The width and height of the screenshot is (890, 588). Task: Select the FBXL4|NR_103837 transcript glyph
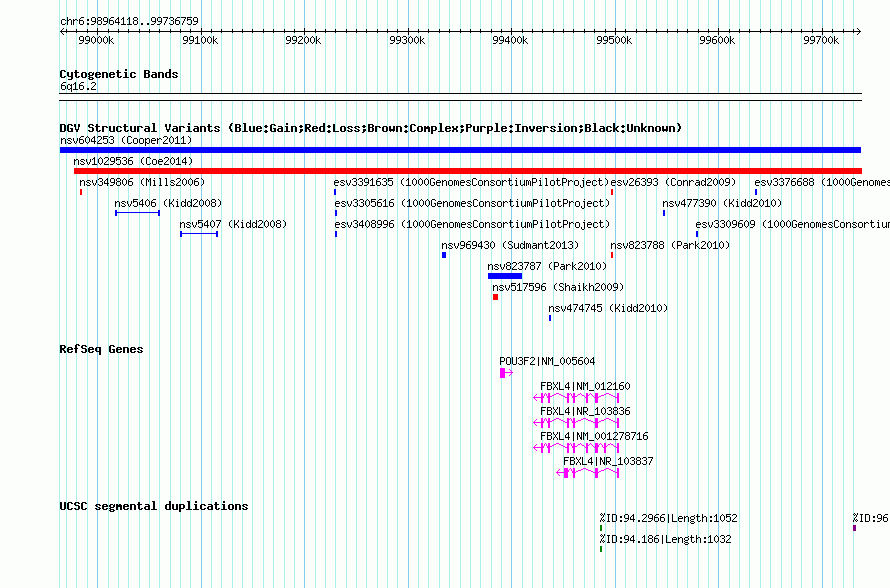click(x=587, y=473)
